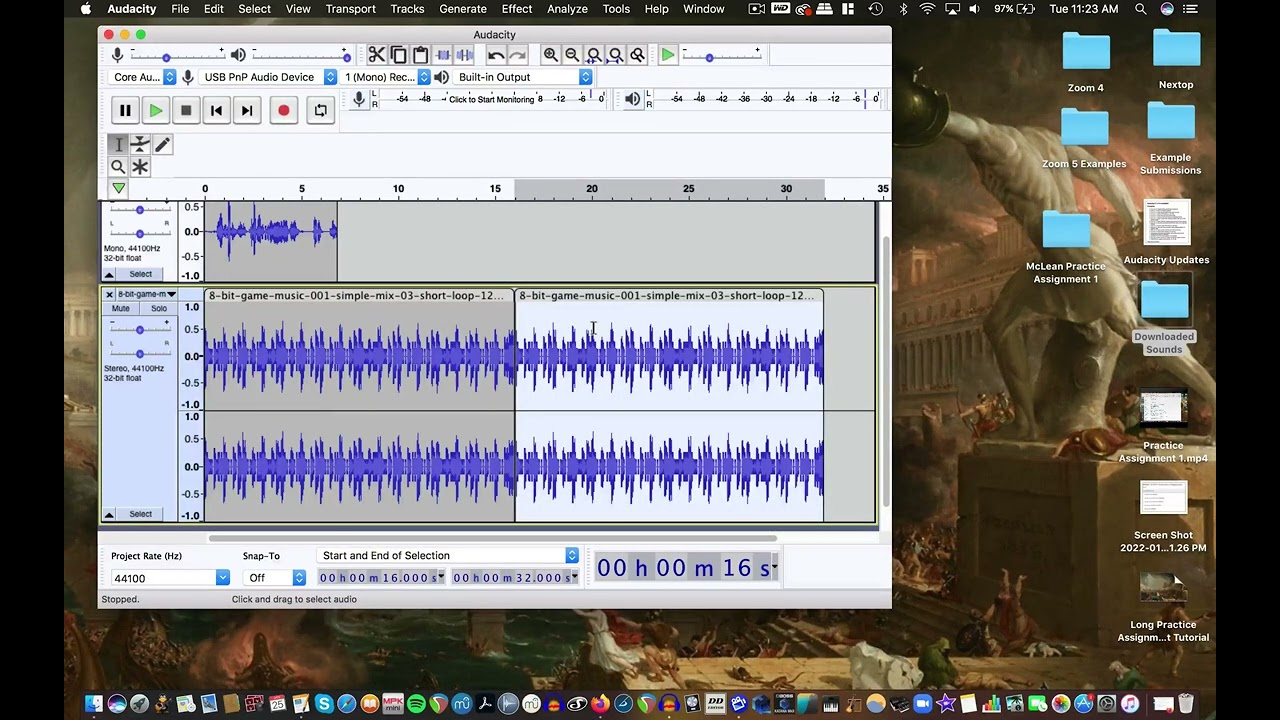This screenshot has height=720, width=1280.
Task: Solo the 8-bit-game-music track
Action: [x=158, y=308]
